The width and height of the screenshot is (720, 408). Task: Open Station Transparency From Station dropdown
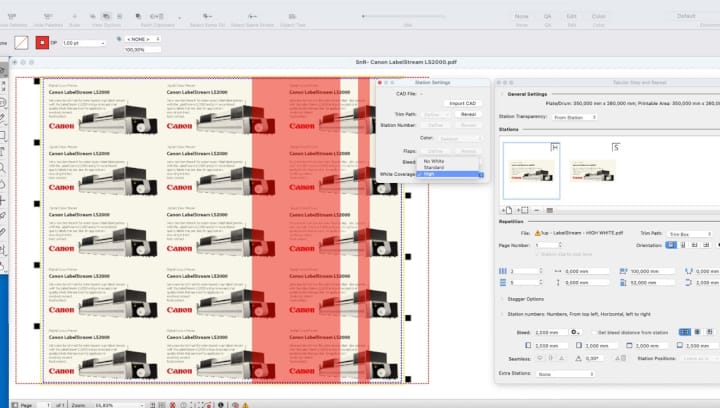(x=574, y=117)
